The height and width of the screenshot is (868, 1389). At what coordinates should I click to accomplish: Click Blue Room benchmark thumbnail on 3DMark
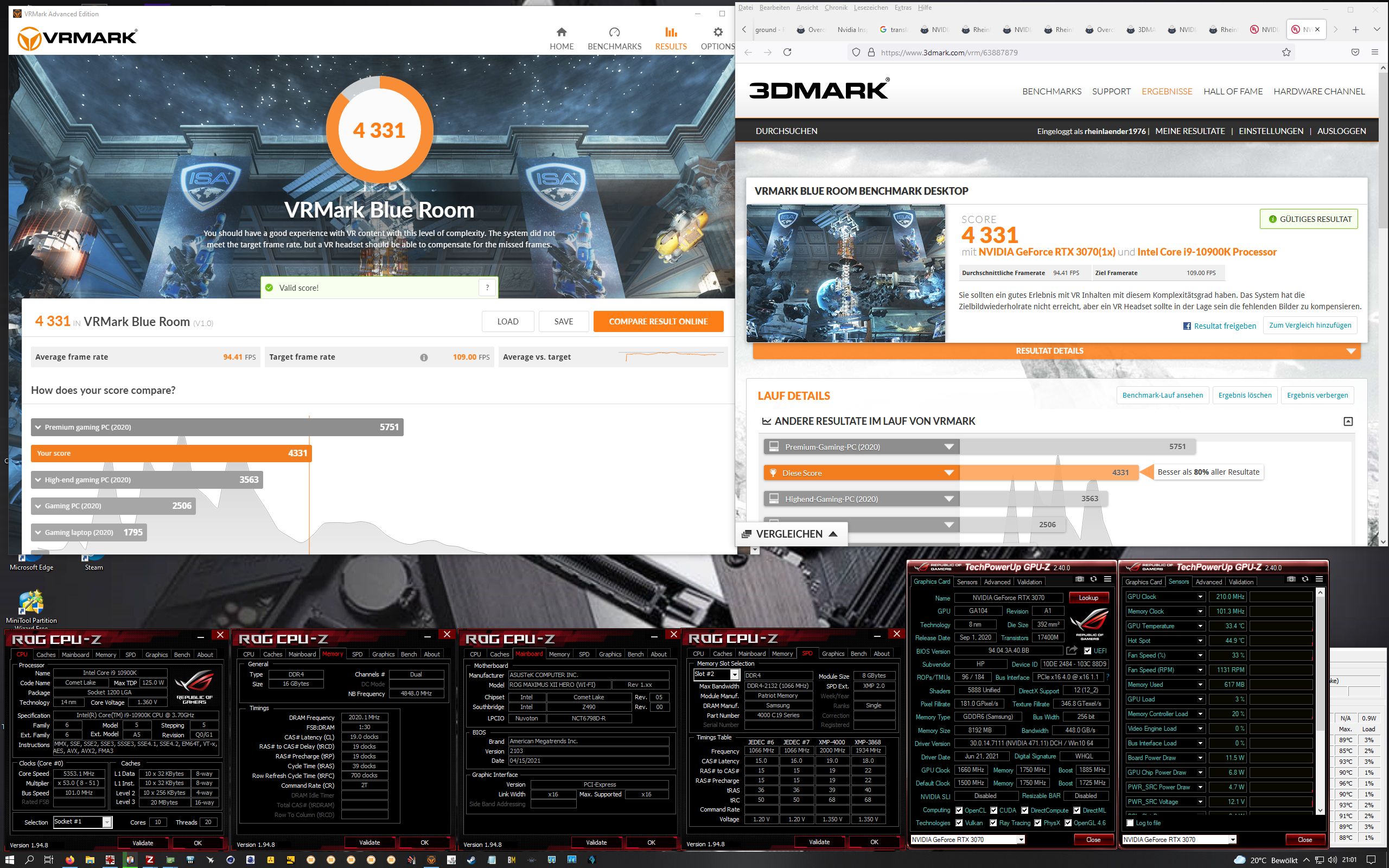click(845, 273)
